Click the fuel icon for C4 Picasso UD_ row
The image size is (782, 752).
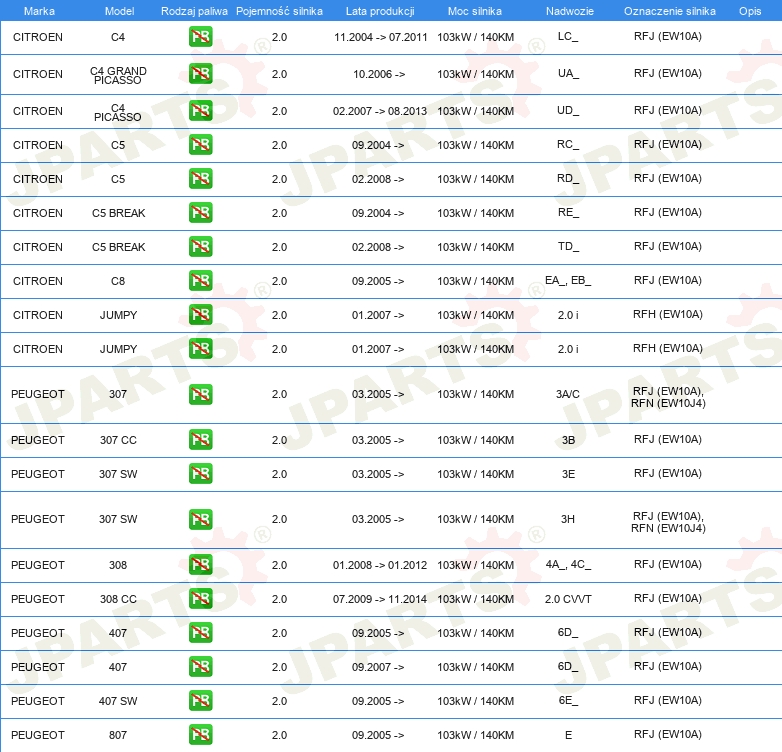coord(200,110)
